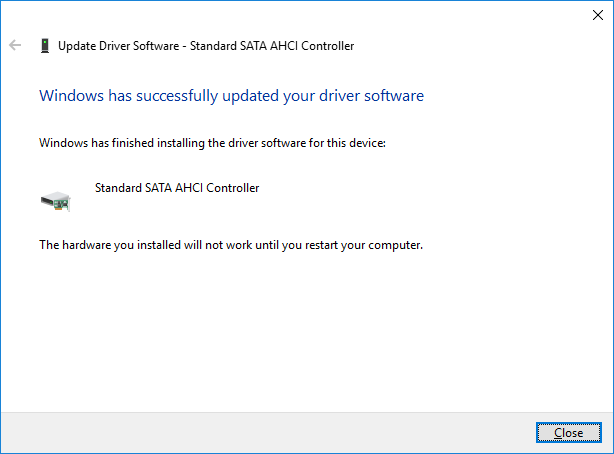Click the restart-your-computer warning message
The width and height of the screenshot is (614, 454).
coord(231,244)
